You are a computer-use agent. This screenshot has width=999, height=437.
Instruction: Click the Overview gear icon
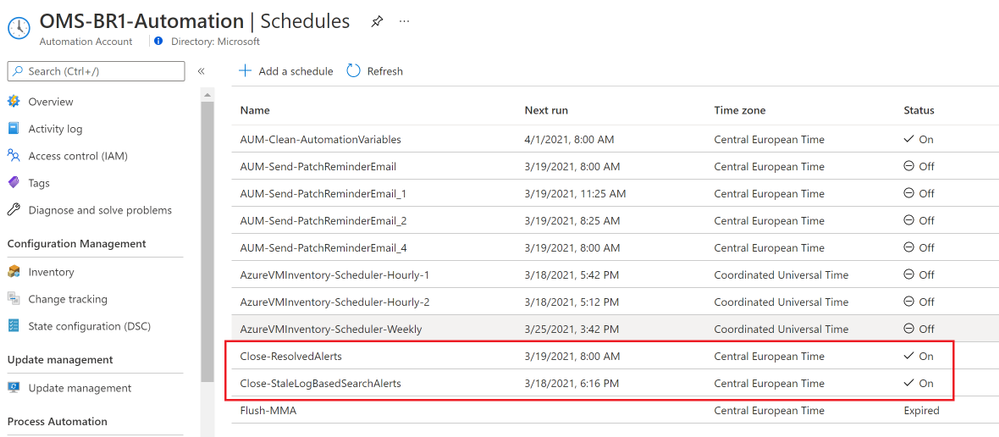click(x=13, y=102)
